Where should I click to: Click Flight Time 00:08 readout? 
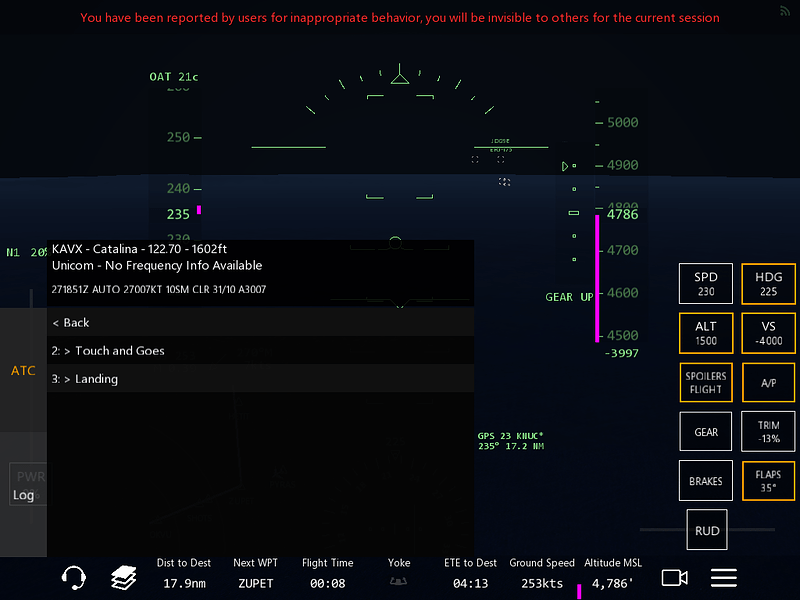pyautogui.click(x=328, y=573)
